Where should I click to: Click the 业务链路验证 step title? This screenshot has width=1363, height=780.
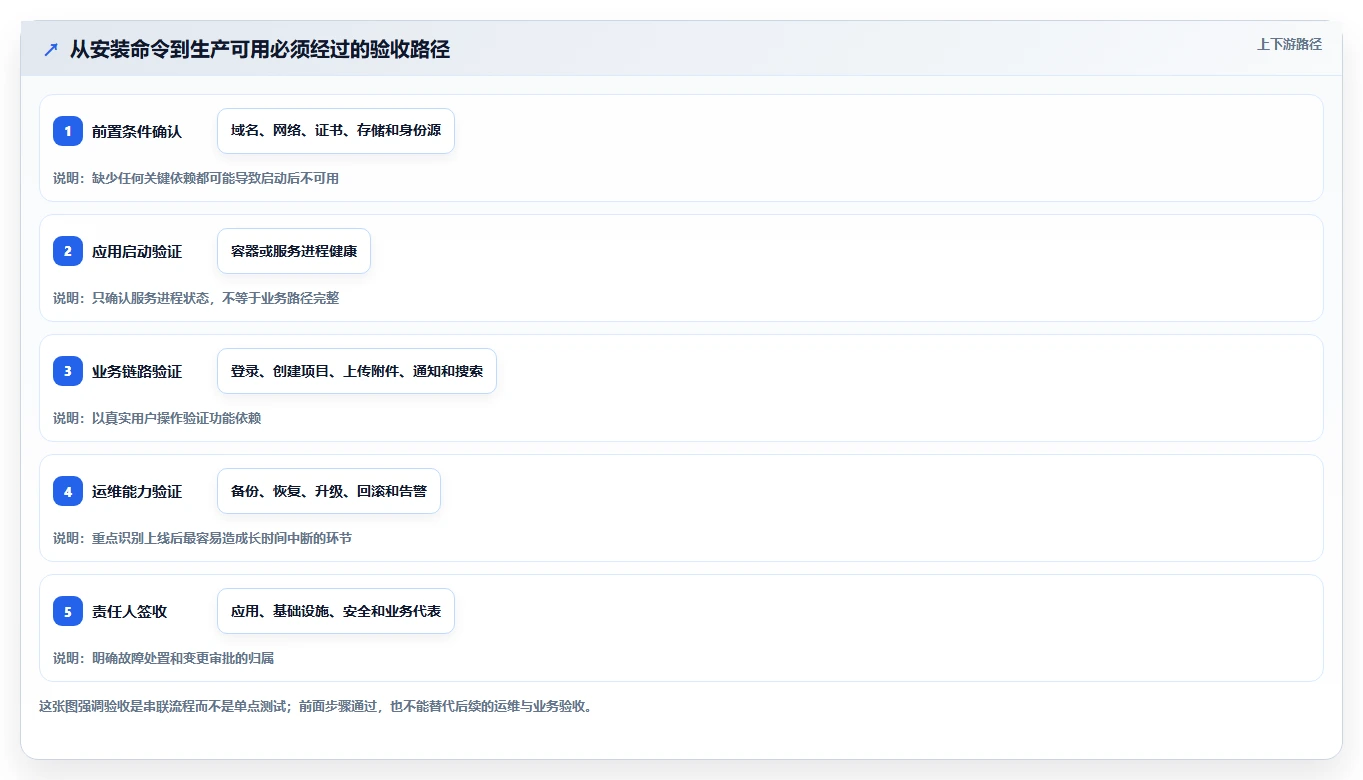(137, 371)
